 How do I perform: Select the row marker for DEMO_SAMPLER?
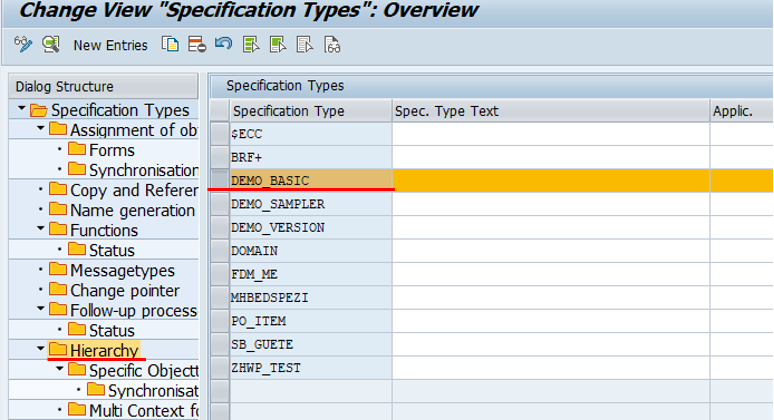tap(219, 204)
